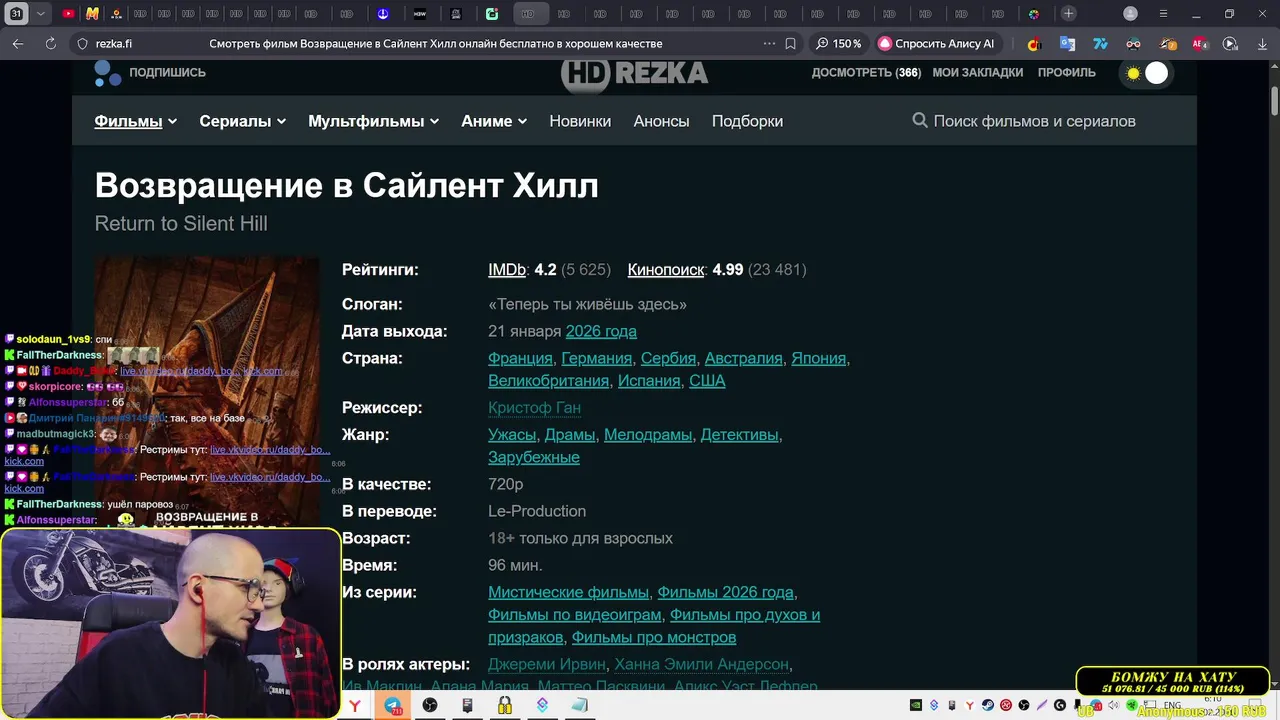This screenshot has height=720, width=1280.
Task: Open Telegram from the taskbar
Action: coord(393,705)
